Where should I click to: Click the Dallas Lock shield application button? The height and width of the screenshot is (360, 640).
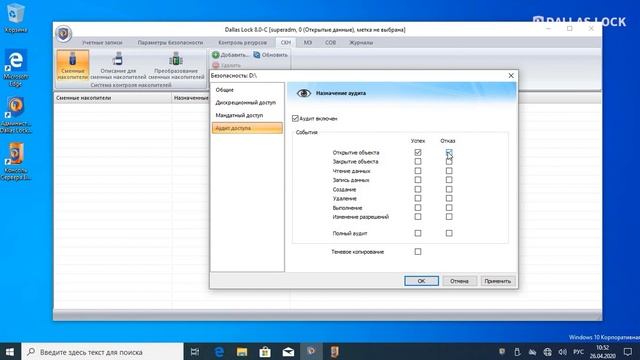pyautogui.click(x=64, y=34)
